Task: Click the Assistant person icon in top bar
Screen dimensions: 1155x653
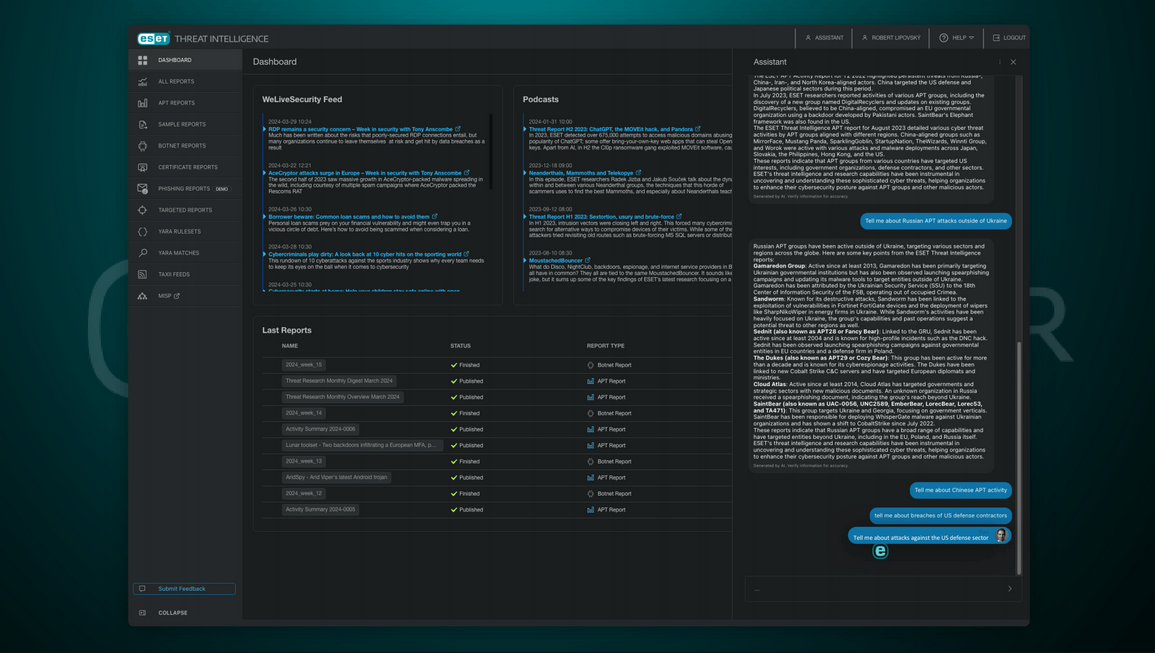Action: (x=808, y=38)
